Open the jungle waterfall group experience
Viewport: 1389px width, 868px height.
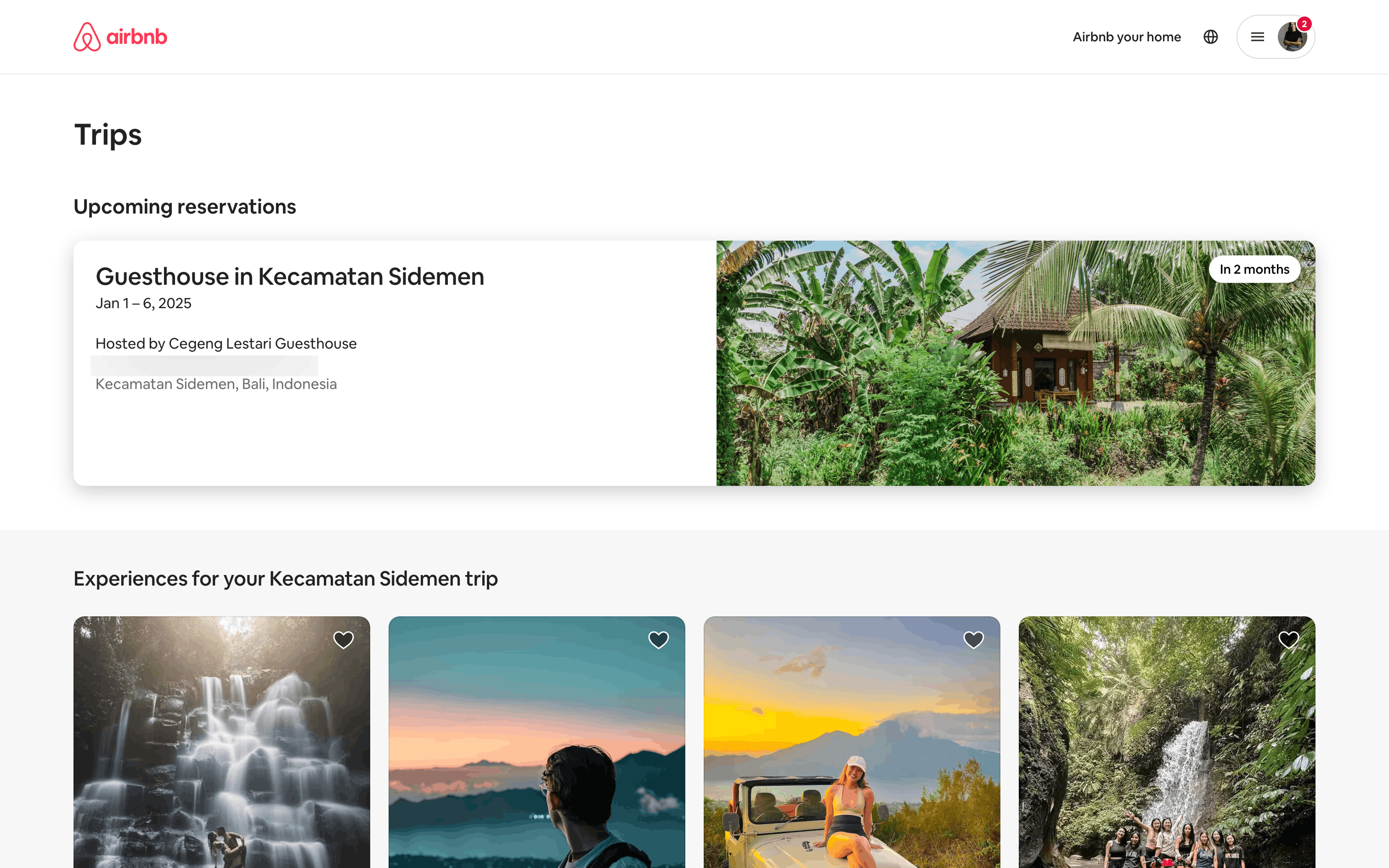click(x=1167, y=742)
